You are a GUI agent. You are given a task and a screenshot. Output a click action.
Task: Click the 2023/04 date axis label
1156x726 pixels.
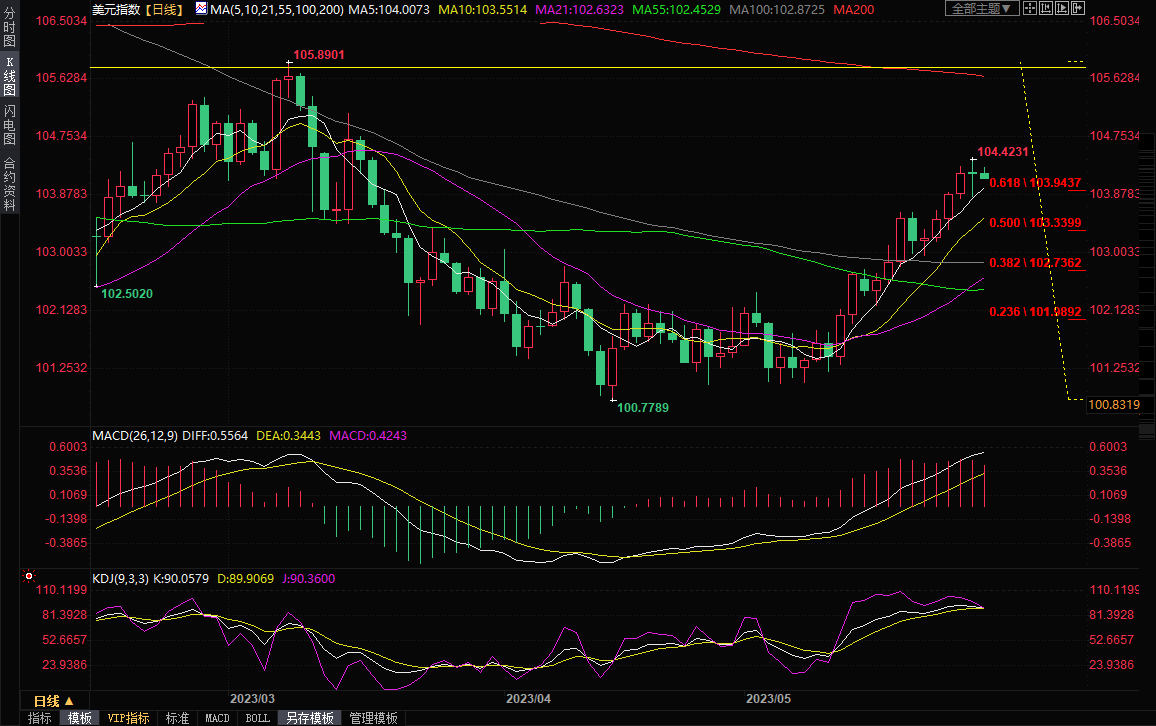(x=528, y=699)
